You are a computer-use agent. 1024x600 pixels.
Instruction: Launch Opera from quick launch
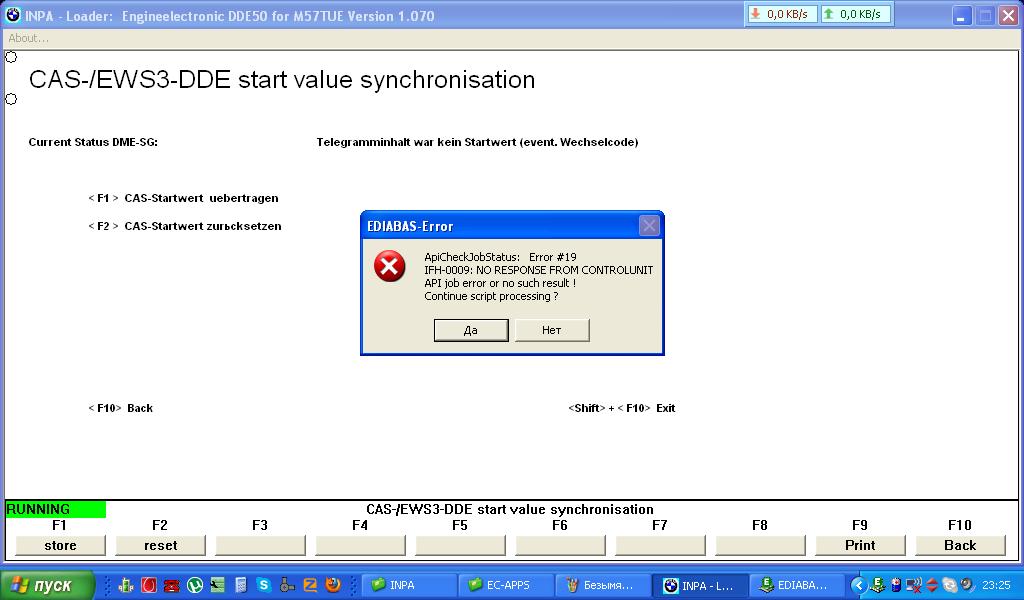pos(149,585)
